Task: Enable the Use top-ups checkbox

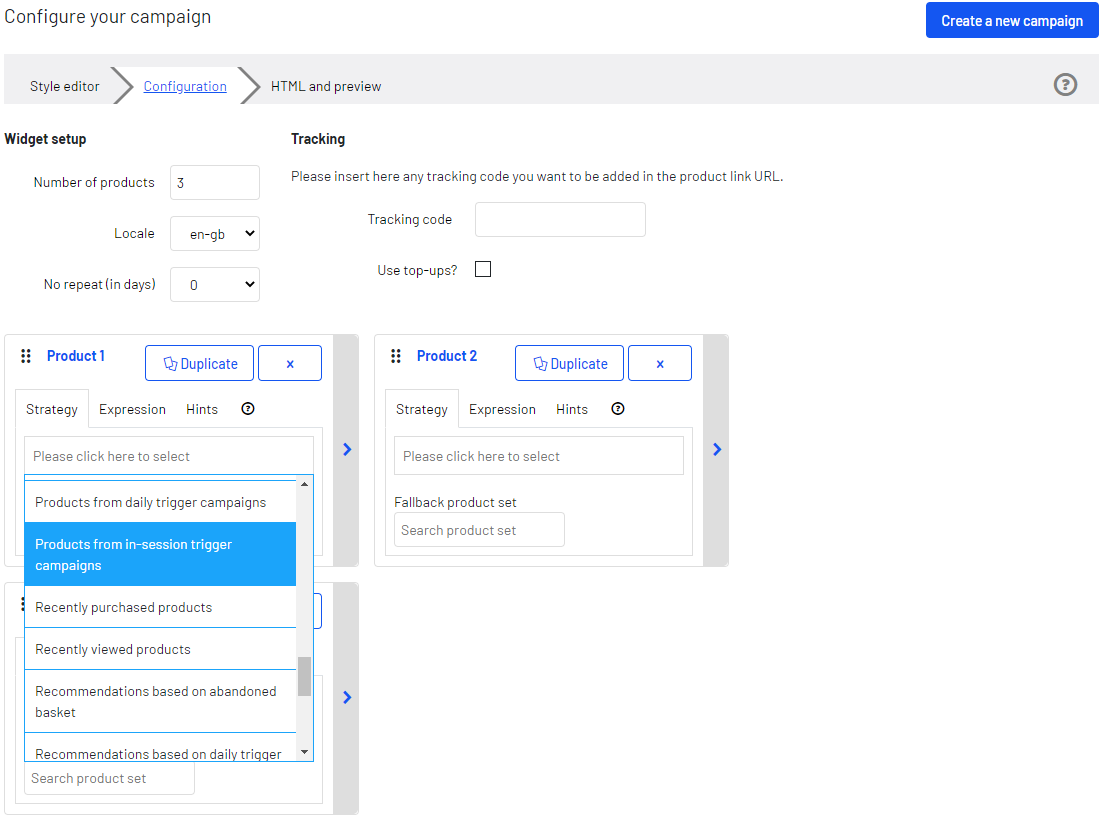Action: (483, 268)
